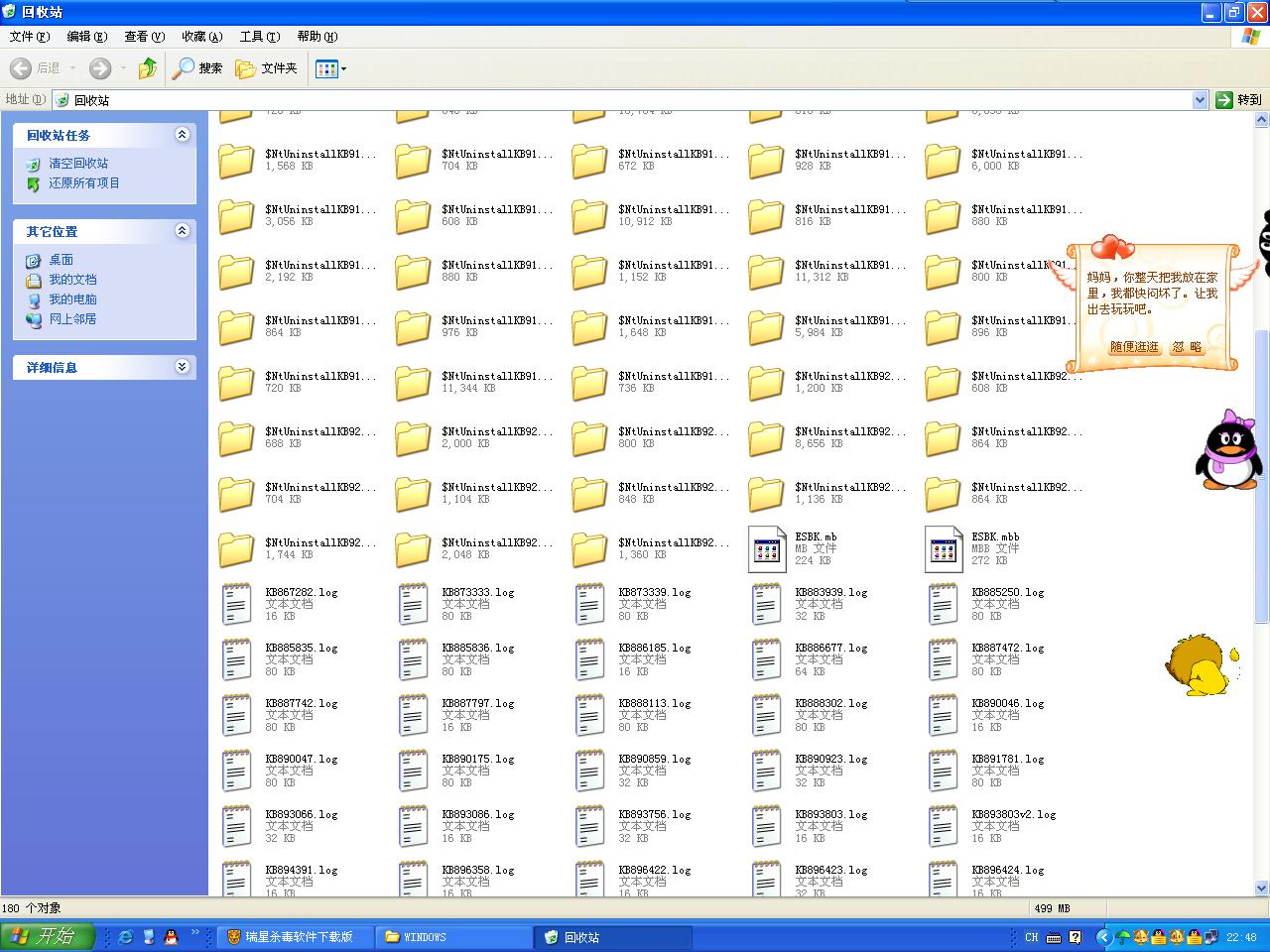Select the KB885835.log file icon
Screen dimensions: 1270x952
[x=237, y=660]
